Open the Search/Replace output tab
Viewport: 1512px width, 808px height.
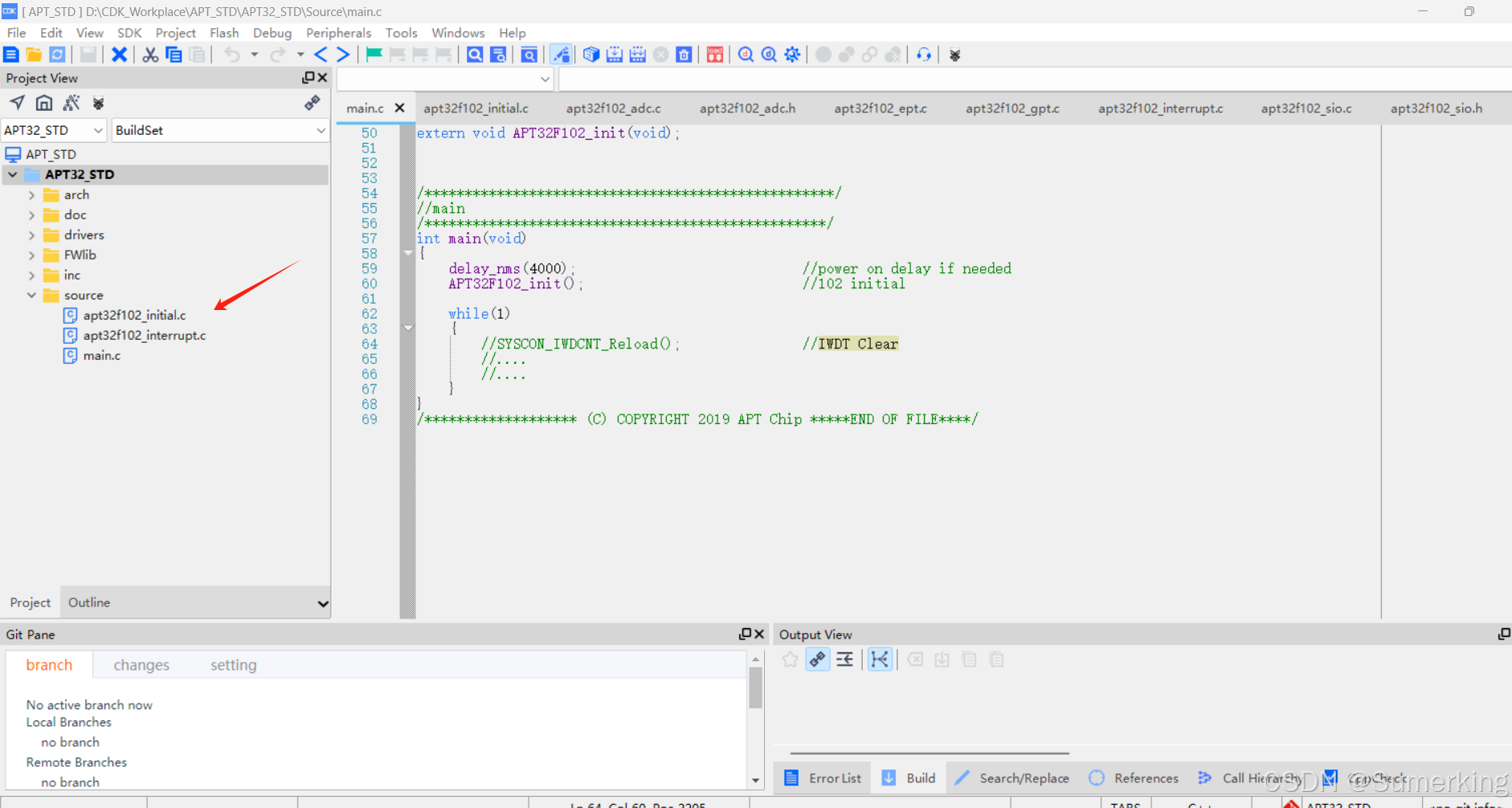click(1013, 778)
